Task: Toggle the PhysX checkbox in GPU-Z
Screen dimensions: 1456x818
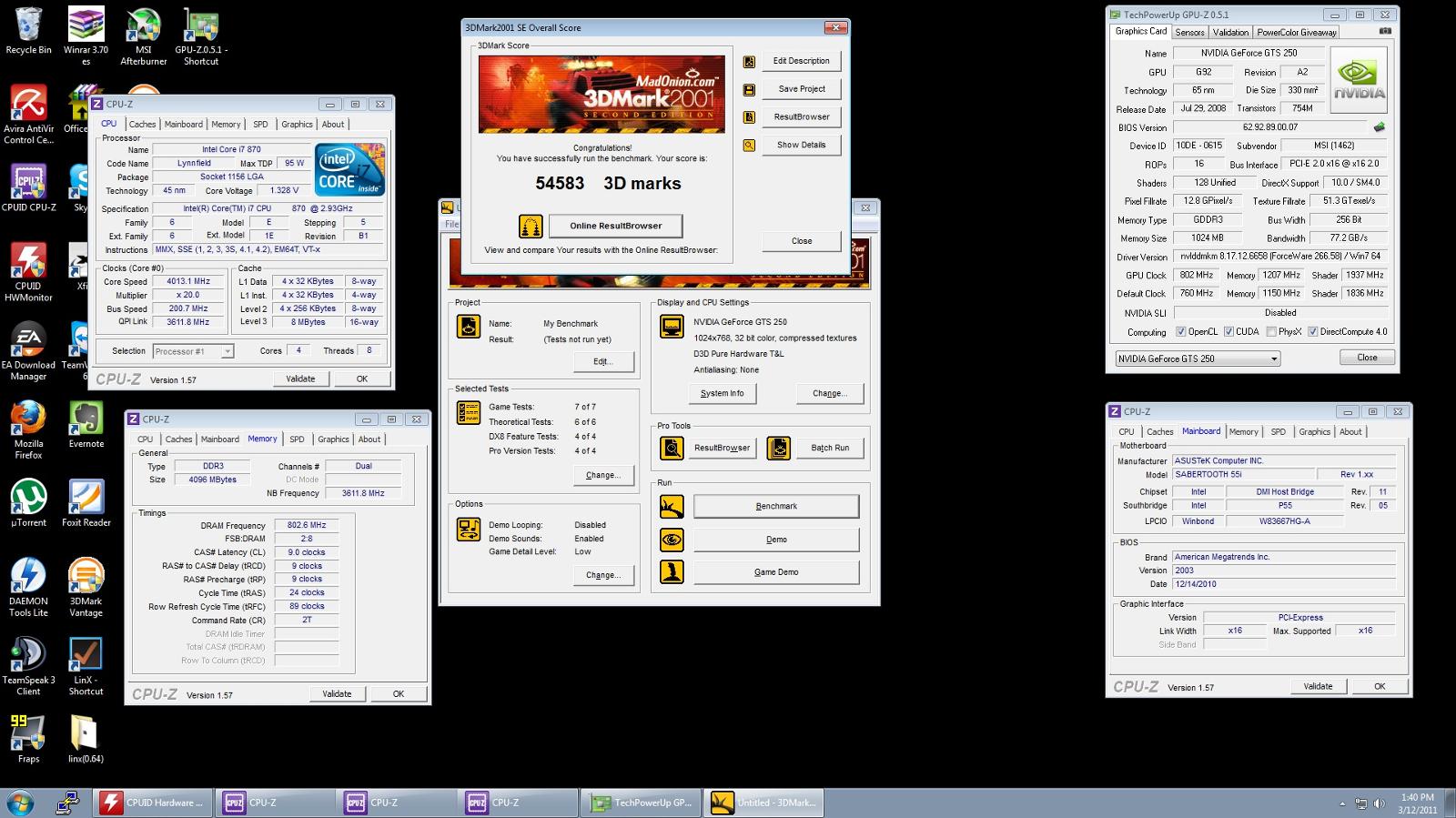Action: click(1271, 331)
